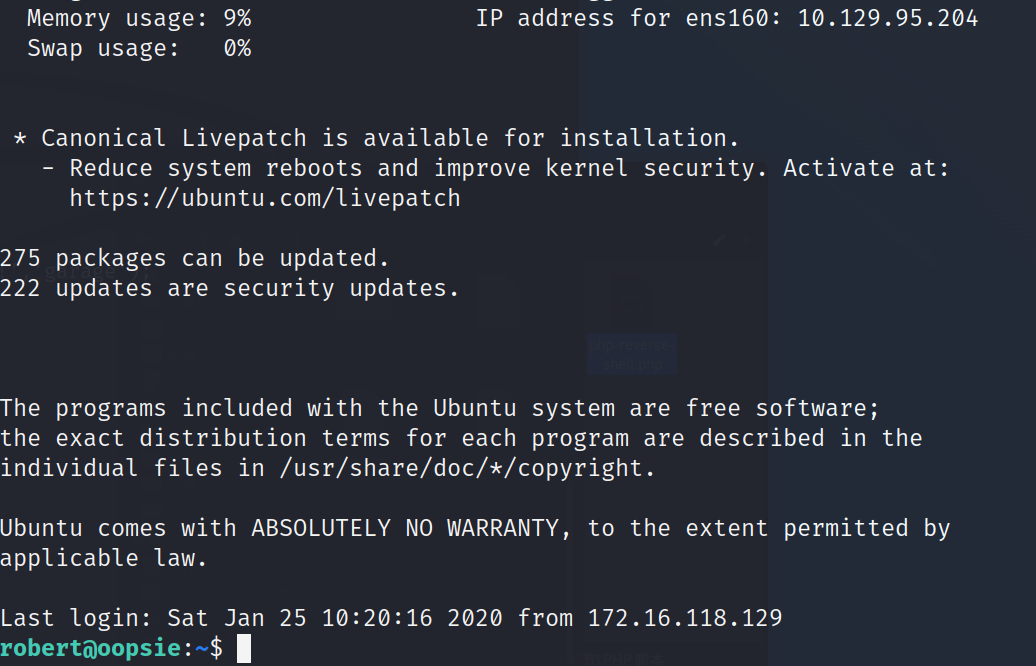This screenshot has width=1036, height=666.
Task: Click the "Sat Jan 25 10:20:16 2020" timestamp
Action: (x=334, y=618)
